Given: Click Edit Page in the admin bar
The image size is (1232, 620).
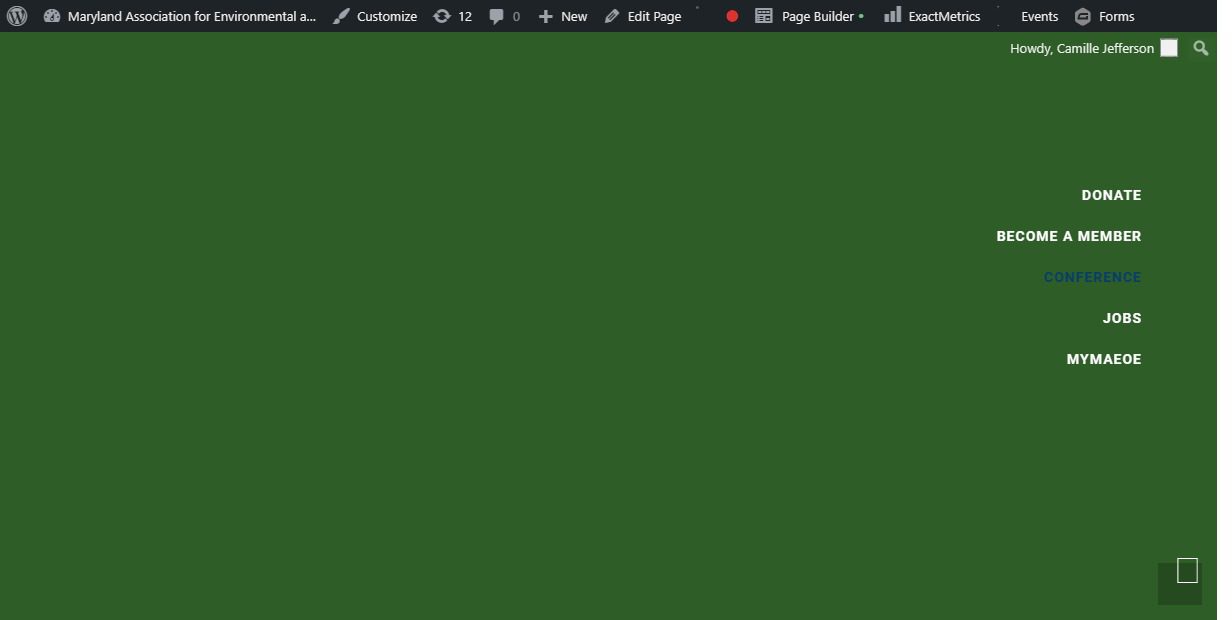Looking at the screenshot, I should [643, 16].
